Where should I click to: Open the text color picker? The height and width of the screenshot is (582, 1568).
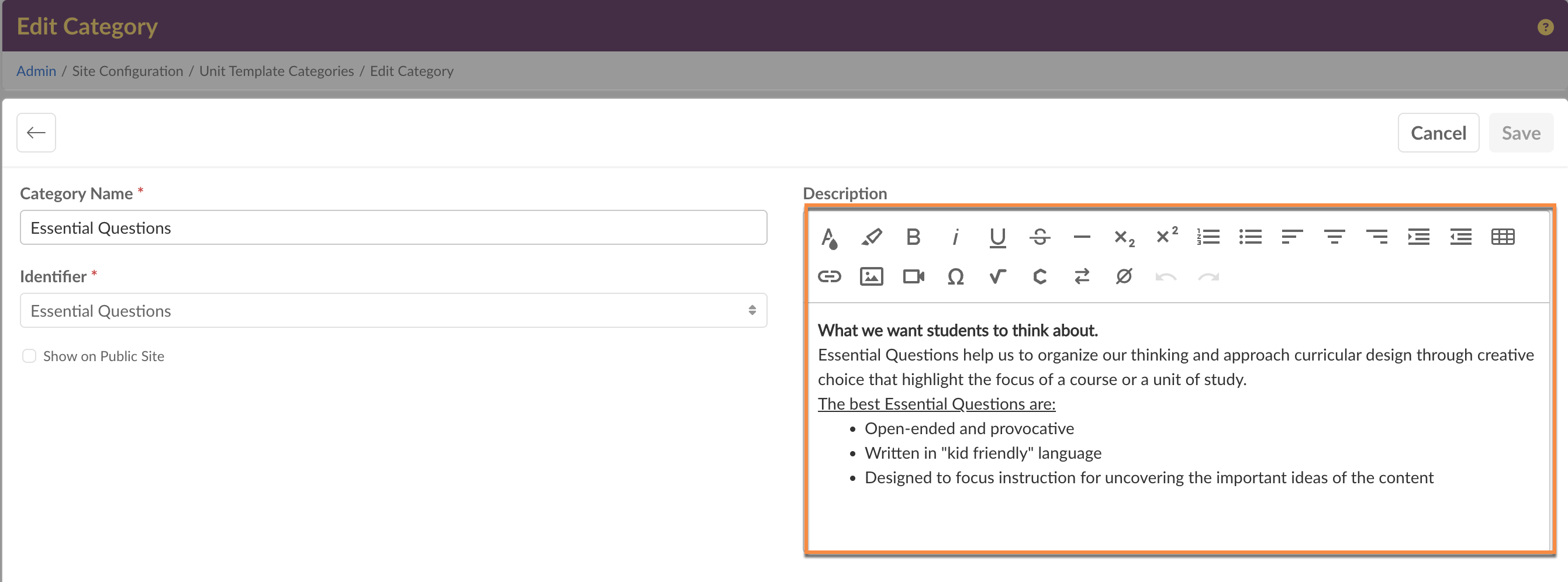[829, 237]
